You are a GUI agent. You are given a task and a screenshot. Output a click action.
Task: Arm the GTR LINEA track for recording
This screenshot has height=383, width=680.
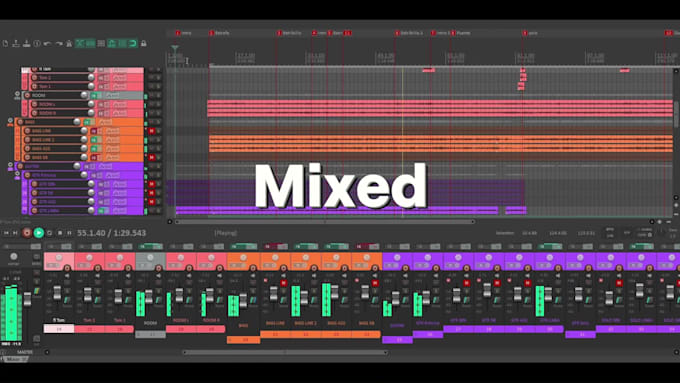34,210
